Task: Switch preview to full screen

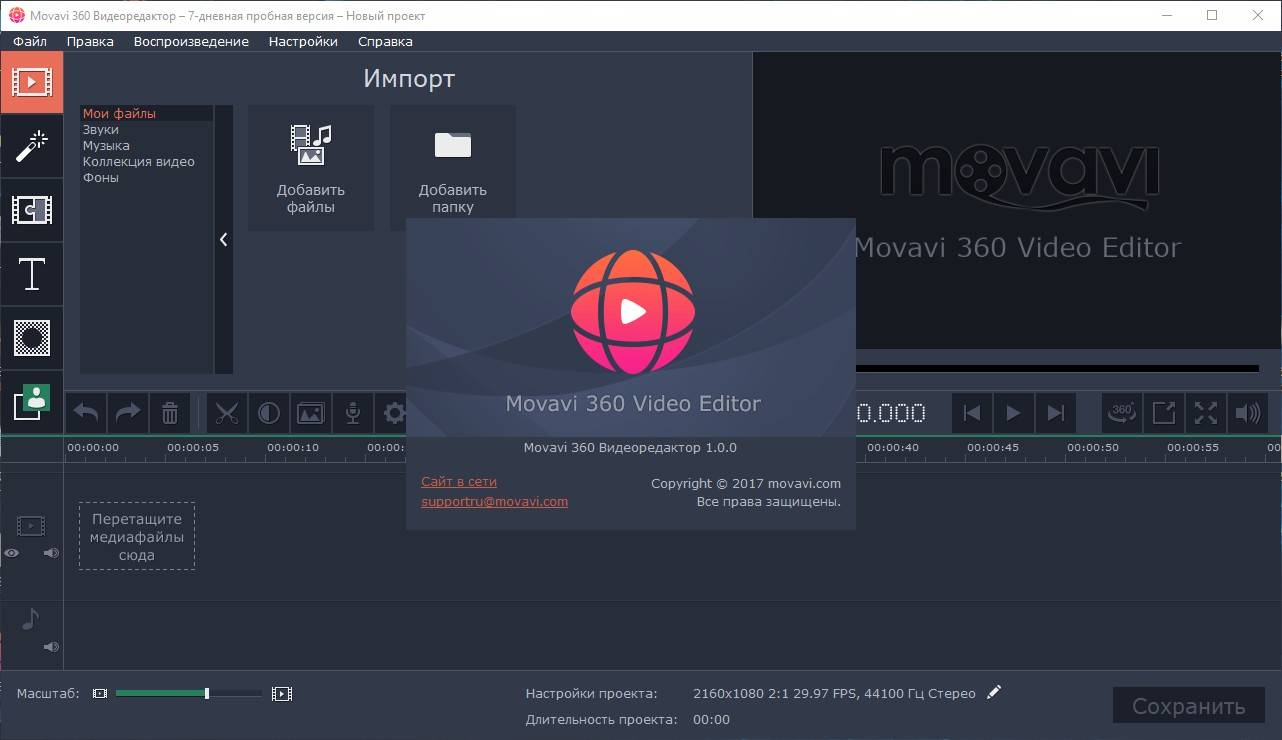Action: point(1206,413)
